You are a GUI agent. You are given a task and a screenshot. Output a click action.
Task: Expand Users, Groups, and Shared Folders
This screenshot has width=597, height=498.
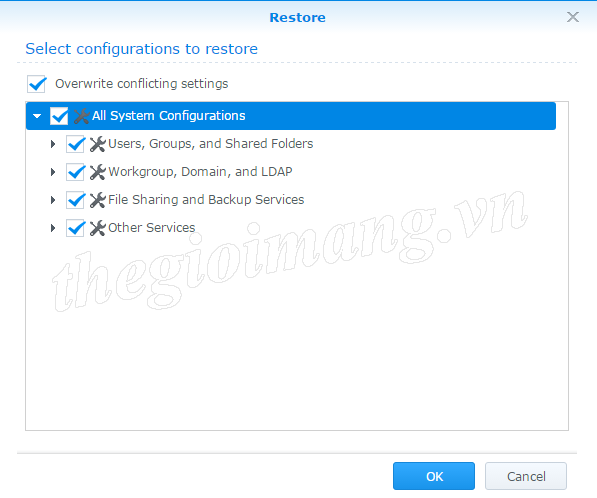coord(53,144)
